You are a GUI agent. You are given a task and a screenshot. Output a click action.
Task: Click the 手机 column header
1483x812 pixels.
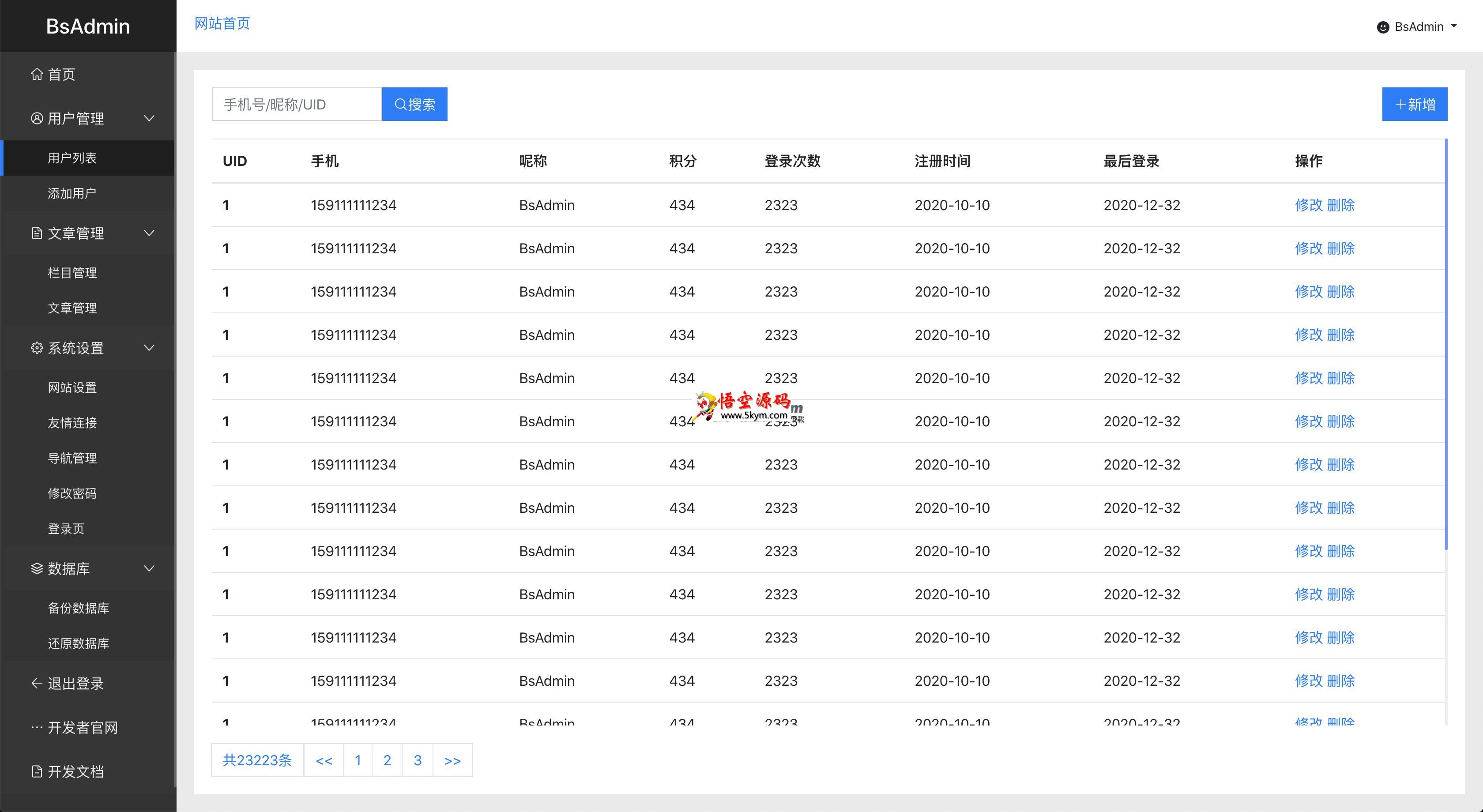[325, 161]
